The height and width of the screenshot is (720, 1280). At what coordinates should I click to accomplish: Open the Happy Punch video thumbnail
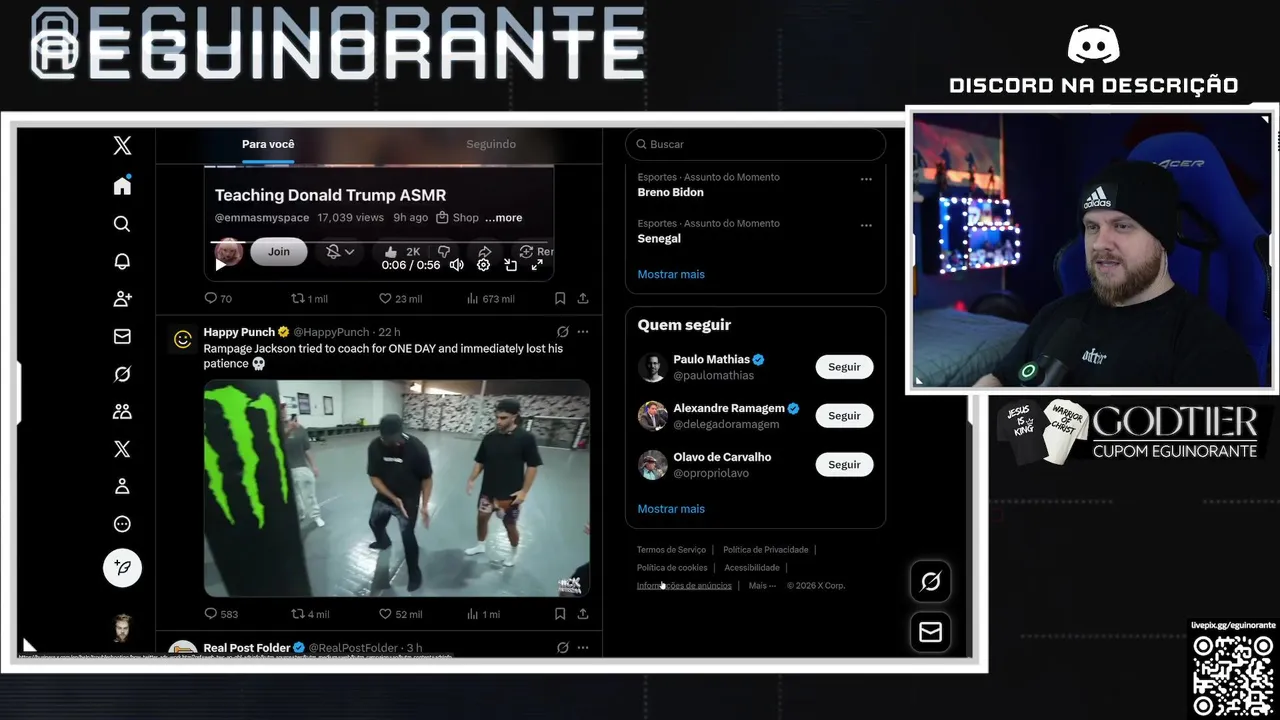[x=397, y=488]
